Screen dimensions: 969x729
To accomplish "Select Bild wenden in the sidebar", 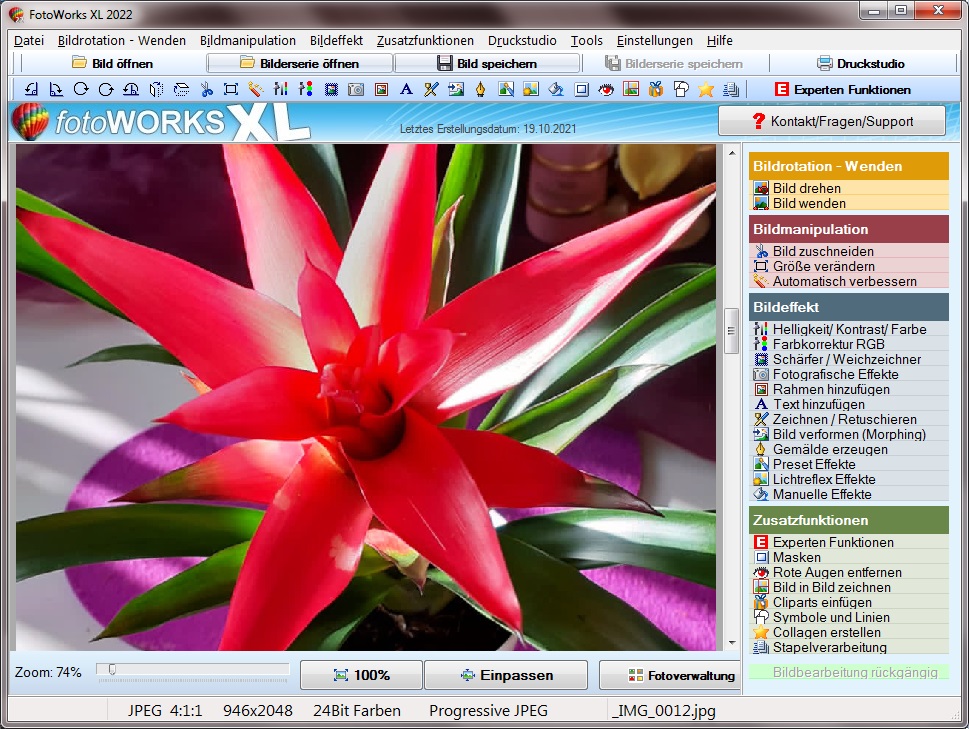I will pyautogui.click(x=850, y=203).
